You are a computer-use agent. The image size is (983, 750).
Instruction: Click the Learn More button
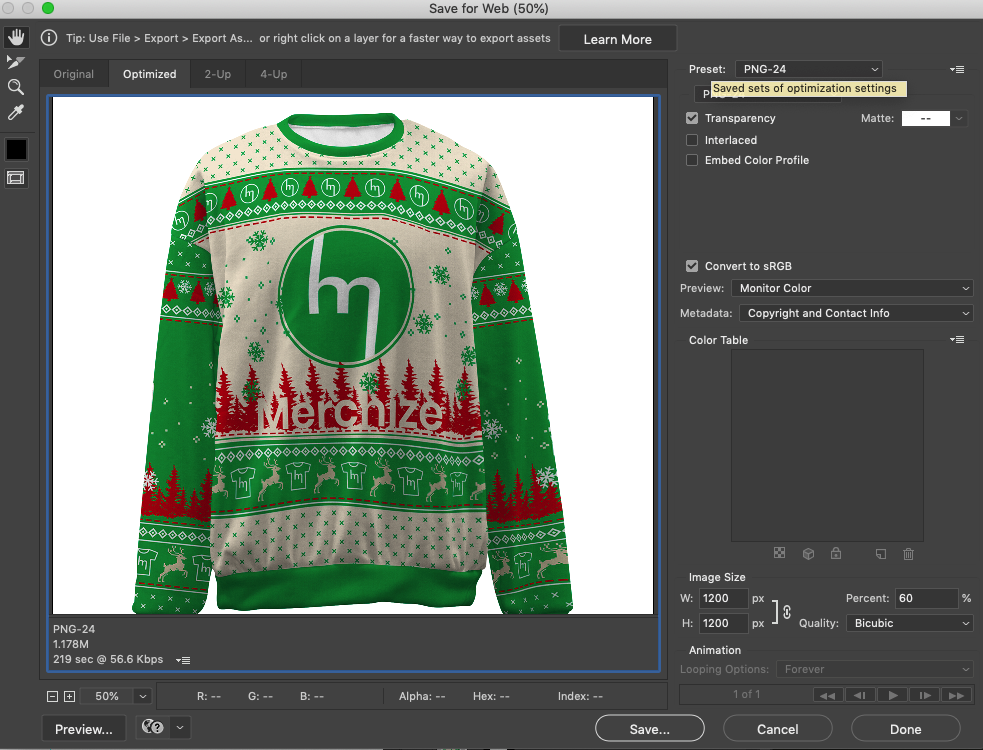tap(618, 39)
